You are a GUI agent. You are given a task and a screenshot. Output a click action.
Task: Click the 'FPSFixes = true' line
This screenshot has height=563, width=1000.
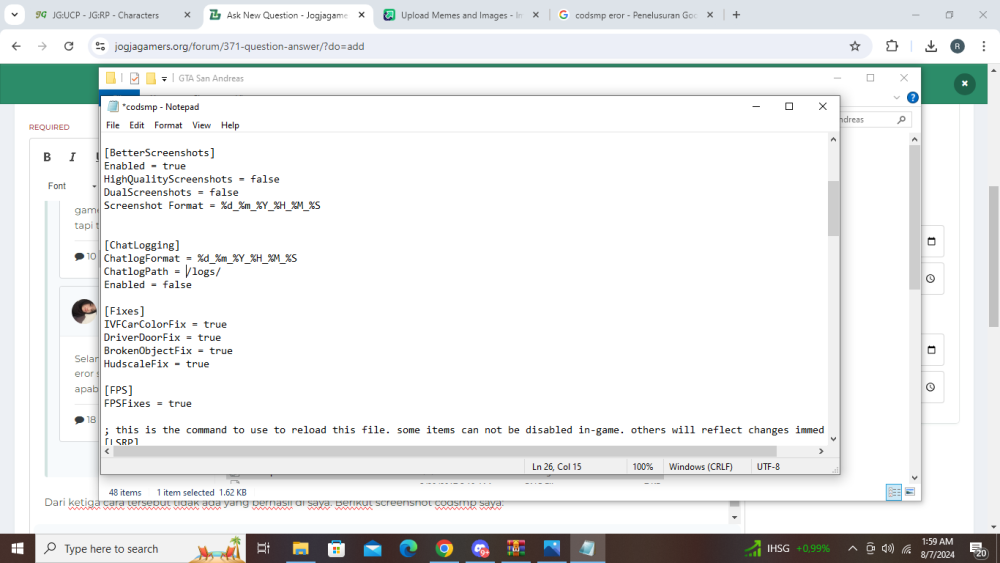(148, 404)
